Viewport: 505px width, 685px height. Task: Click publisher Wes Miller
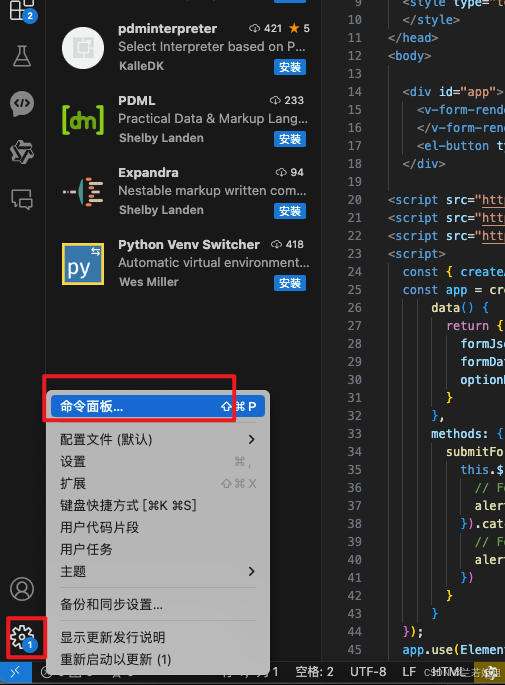tap(149, 282)
